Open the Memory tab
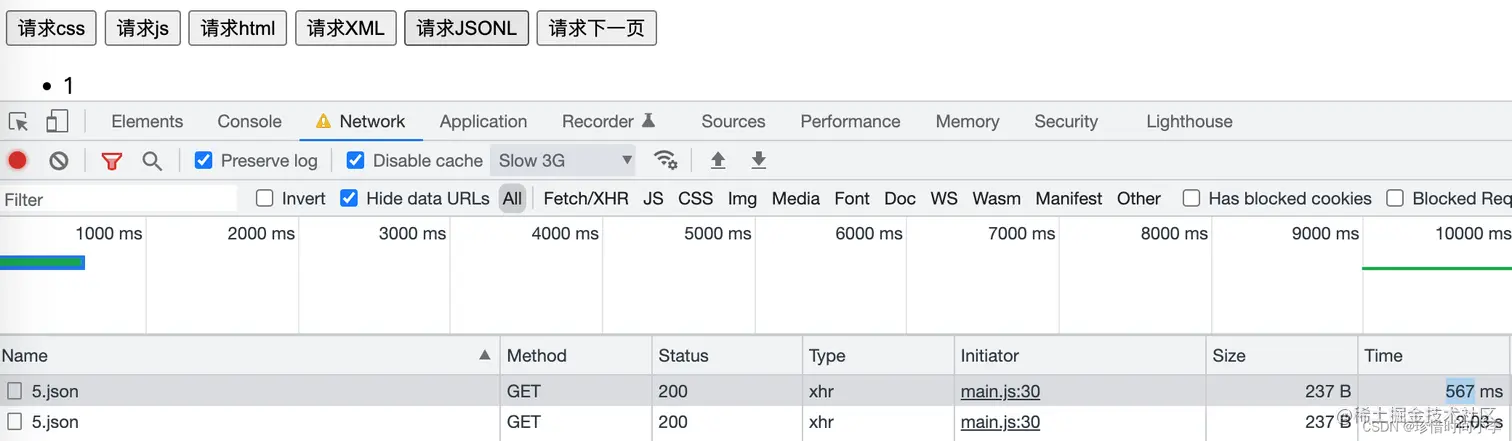The width and height of the screenshot is (1512, 441). [x=967, y=121]
